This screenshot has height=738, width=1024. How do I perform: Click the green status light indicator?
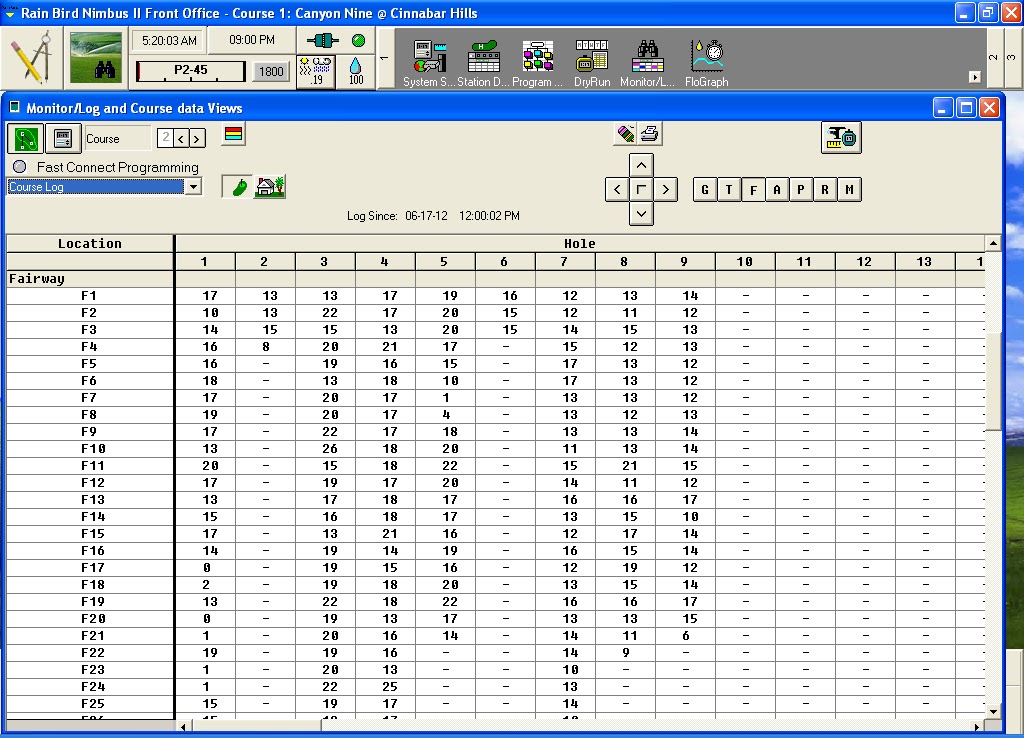[x=358, y=40]
